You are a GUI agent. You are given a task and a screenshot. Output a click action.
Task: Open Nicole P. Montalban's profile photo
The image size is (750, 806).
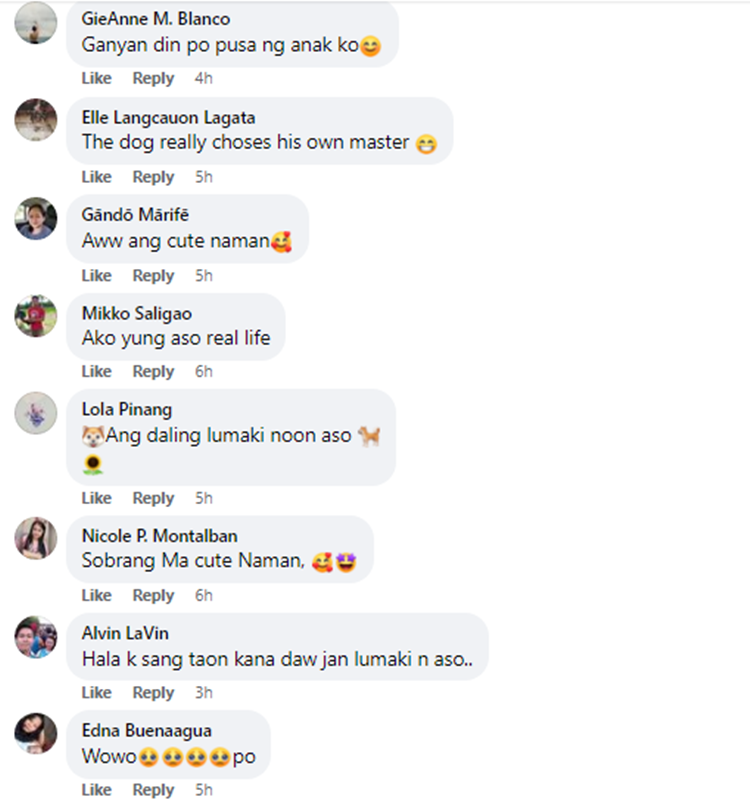pos(35,538)
